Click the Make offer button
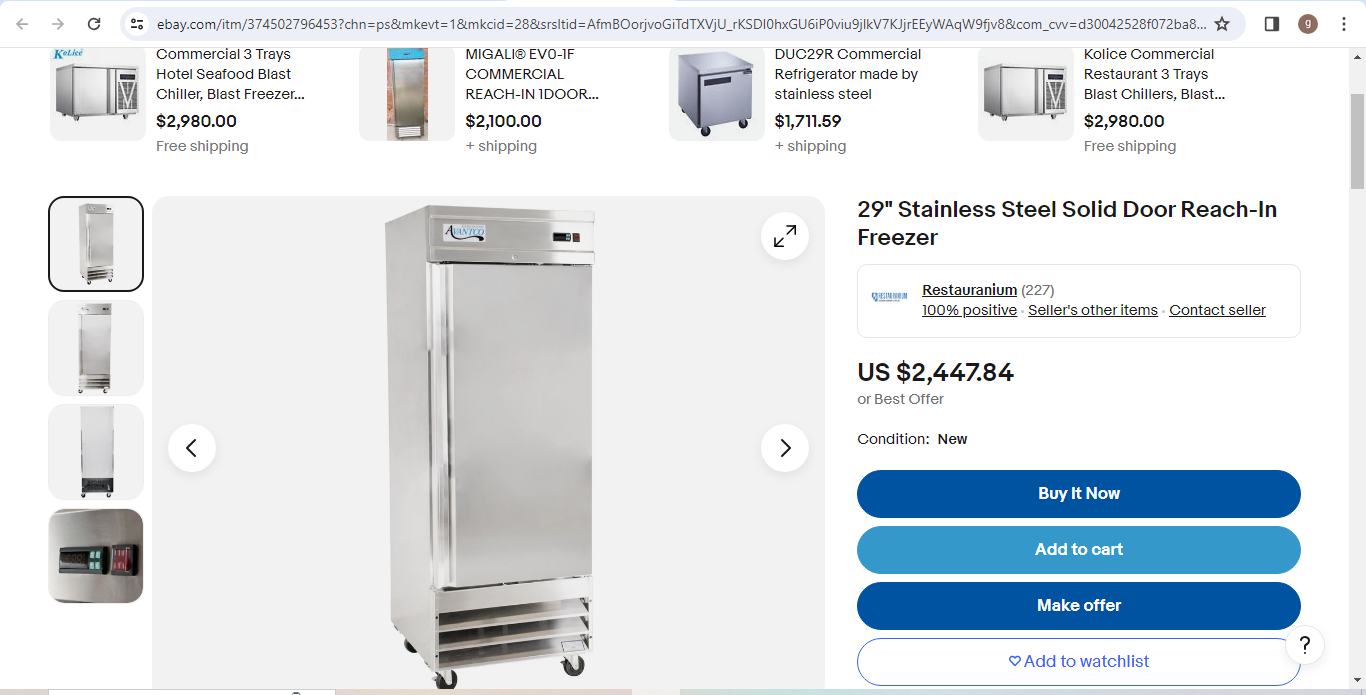The image size is (1366, 695). 1079,606
